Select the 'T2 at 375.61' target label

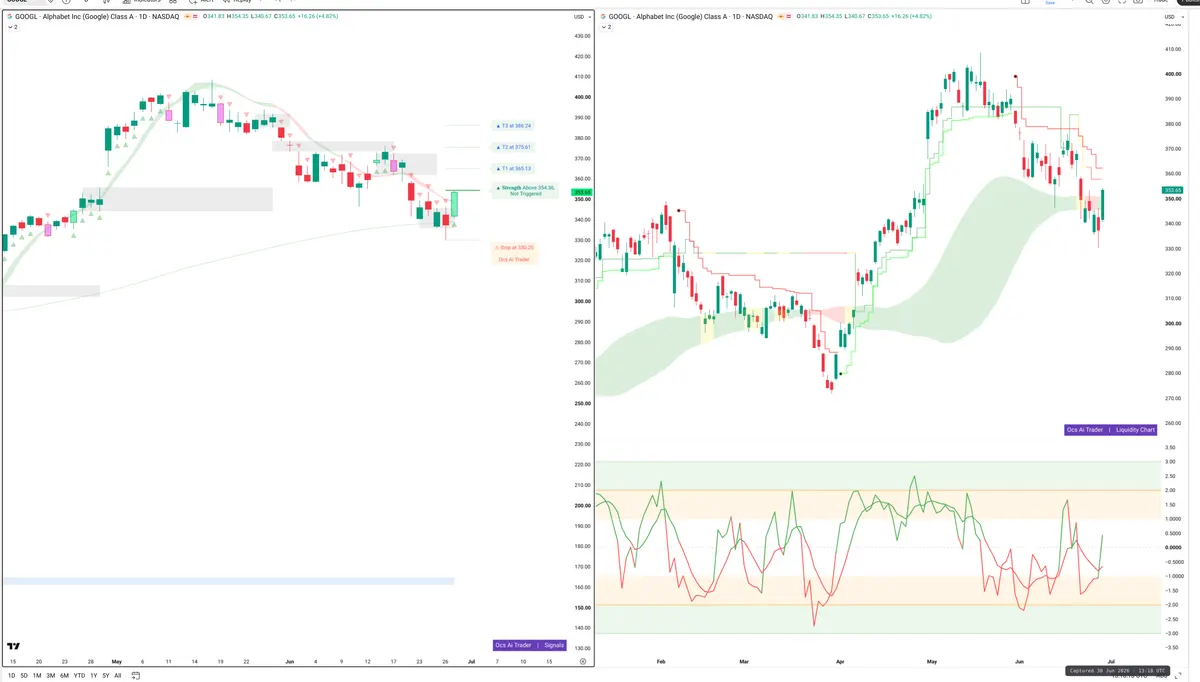click(515, 147)
